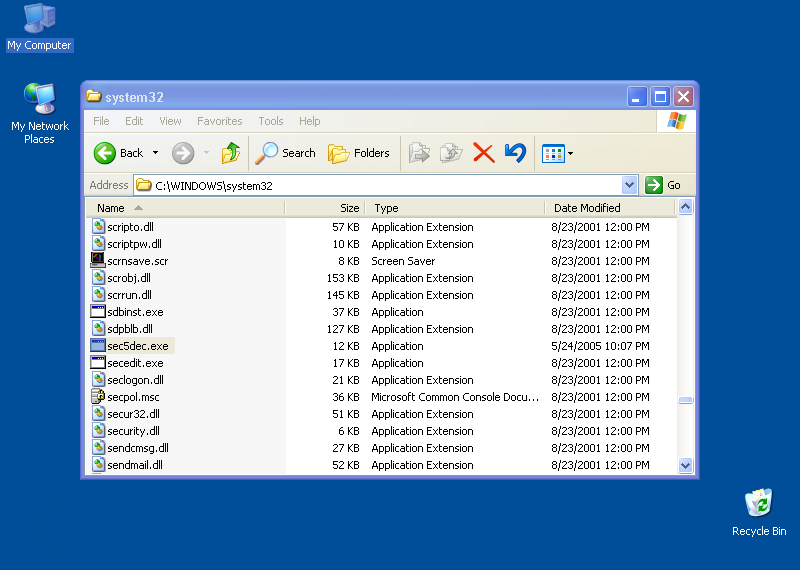Screen dimensions: 800x570
Task: Expand the address bar dropdown arrow
Action: [x=630, y=185]
